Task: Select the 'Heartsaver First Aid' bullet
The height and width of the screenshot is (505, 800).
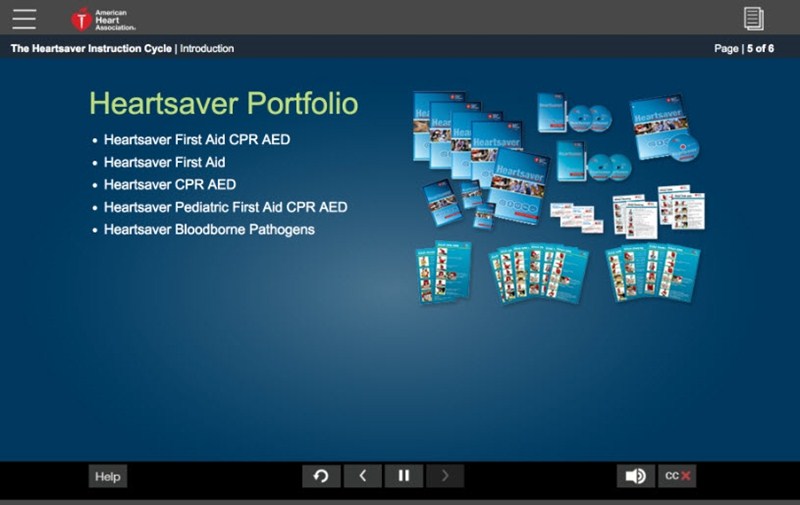Action: (x=164, y=162)
